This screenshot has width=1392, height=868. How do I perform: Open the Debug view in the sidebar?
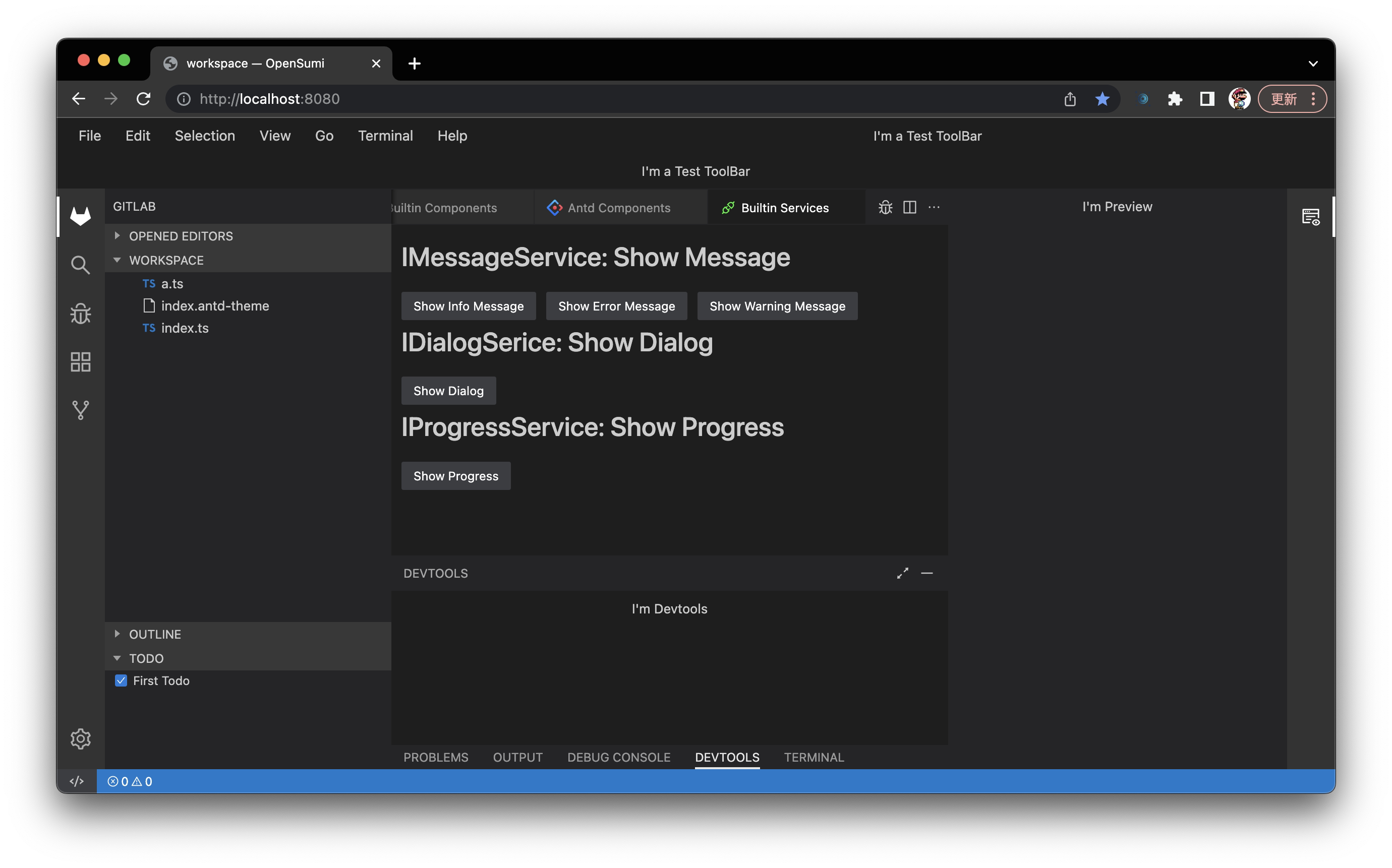click(80, 314)
